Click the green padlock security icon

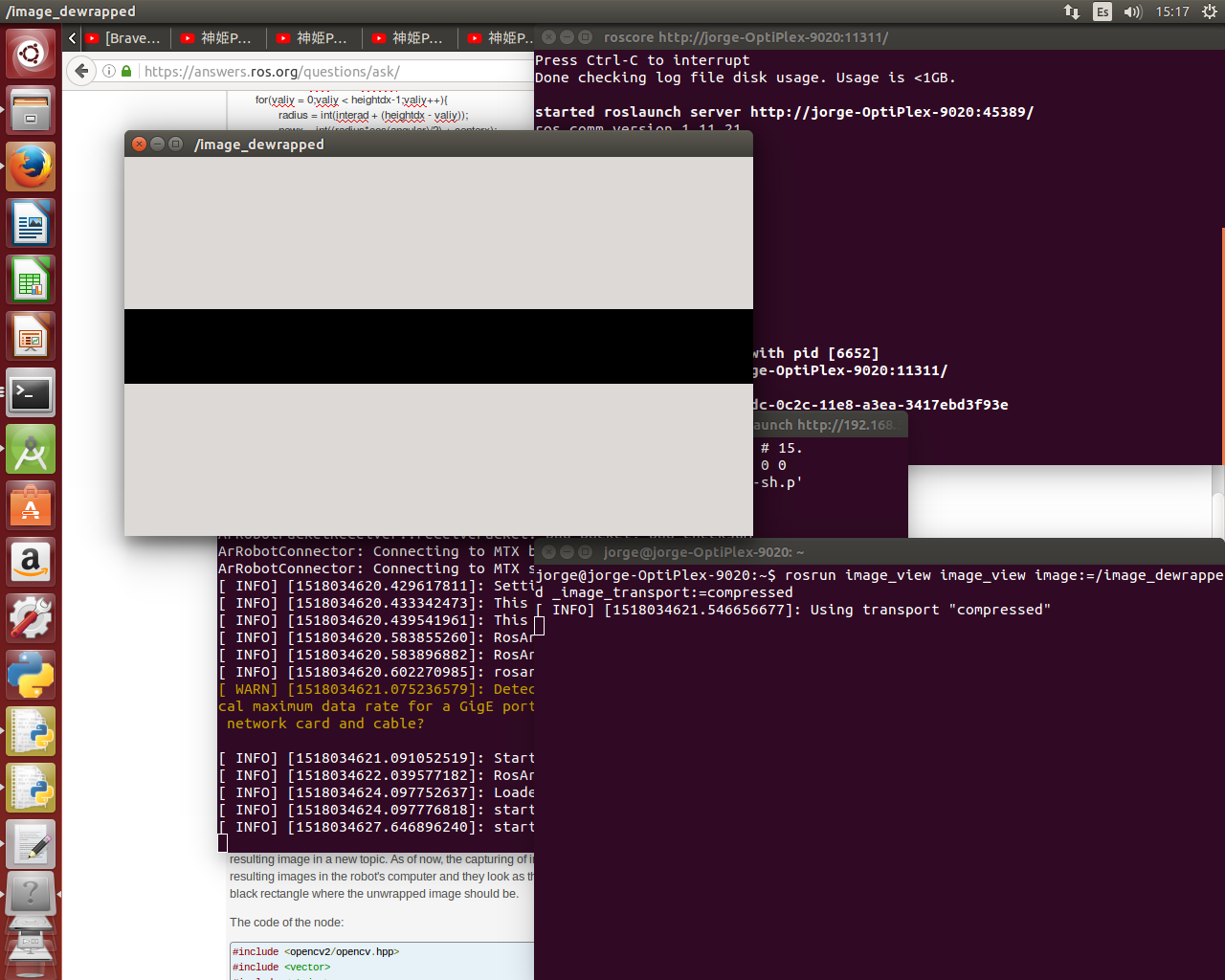126,72
